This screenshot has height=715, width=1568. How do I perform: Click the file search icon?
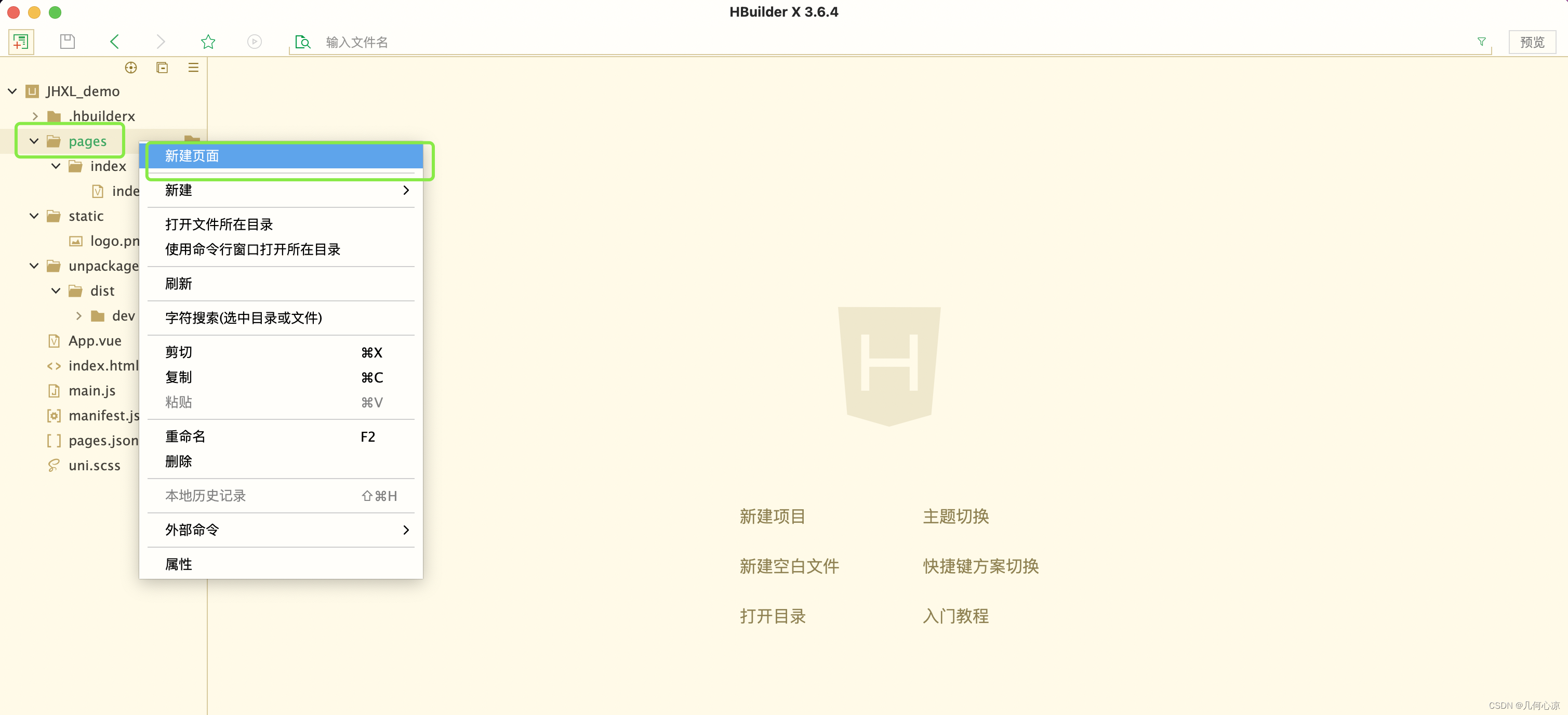click(302, 42)
